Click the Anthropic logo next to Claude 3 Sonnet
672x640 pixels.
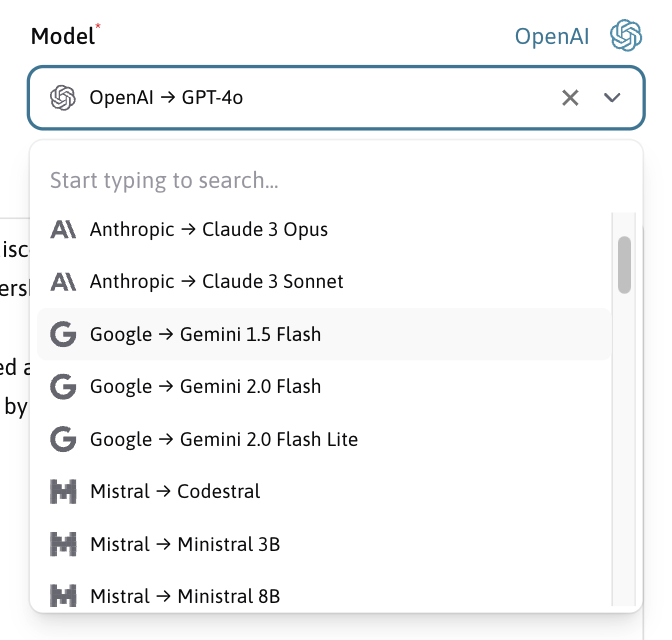(x=63, y=282)
